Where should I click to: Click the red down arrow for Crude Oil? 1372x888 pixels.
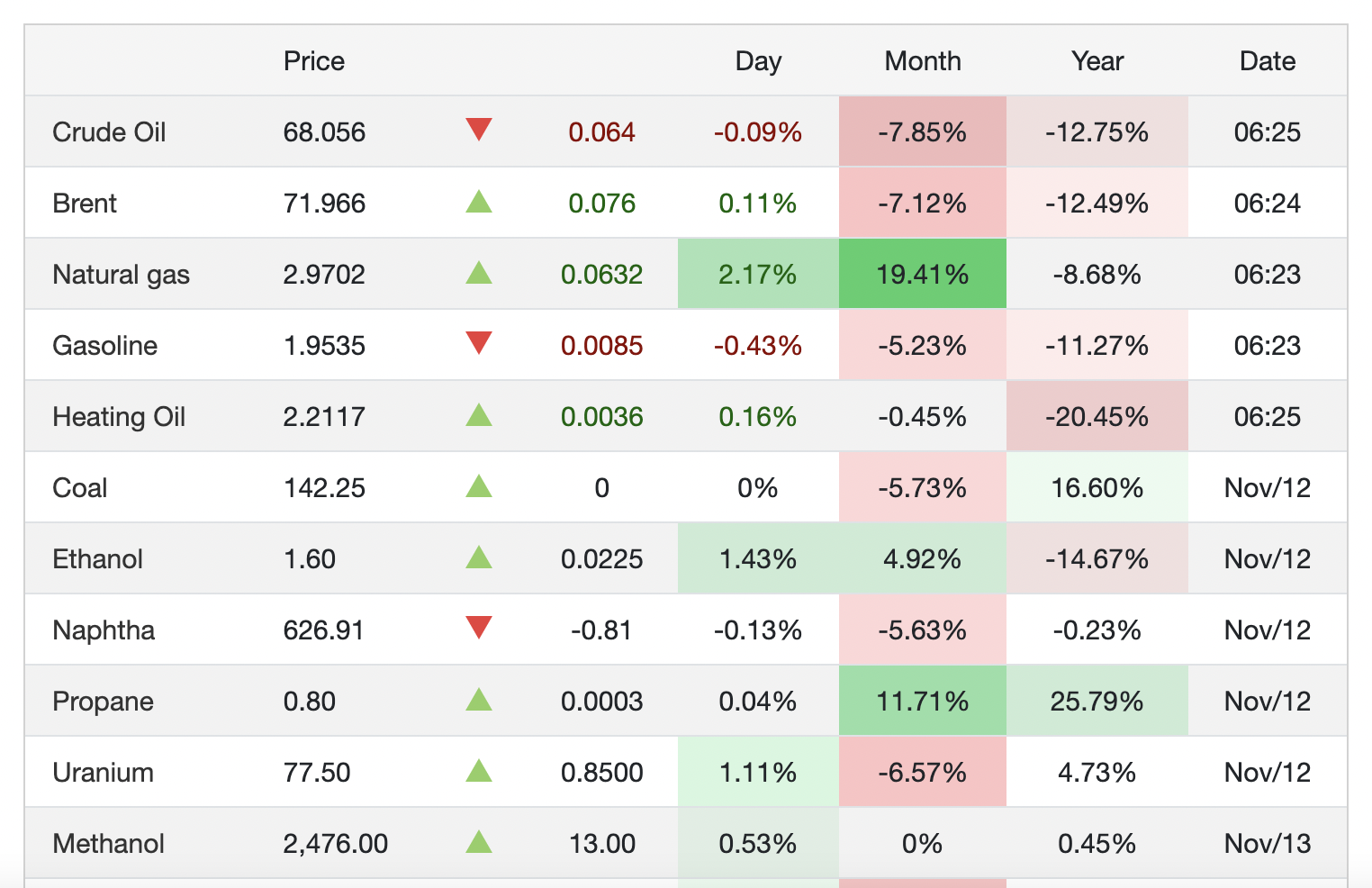(x=479, y=130)
